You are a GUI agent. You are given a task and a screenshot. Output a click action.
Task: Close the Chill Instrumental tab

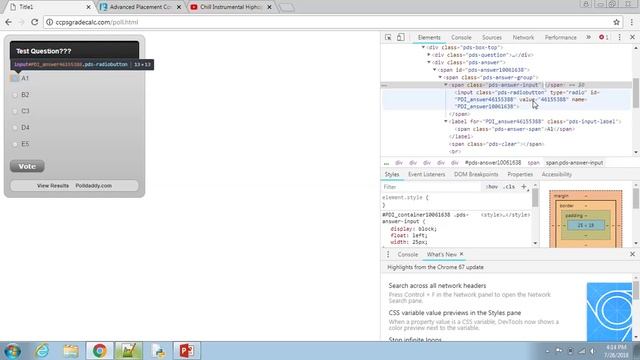click(x=269, y=7)
